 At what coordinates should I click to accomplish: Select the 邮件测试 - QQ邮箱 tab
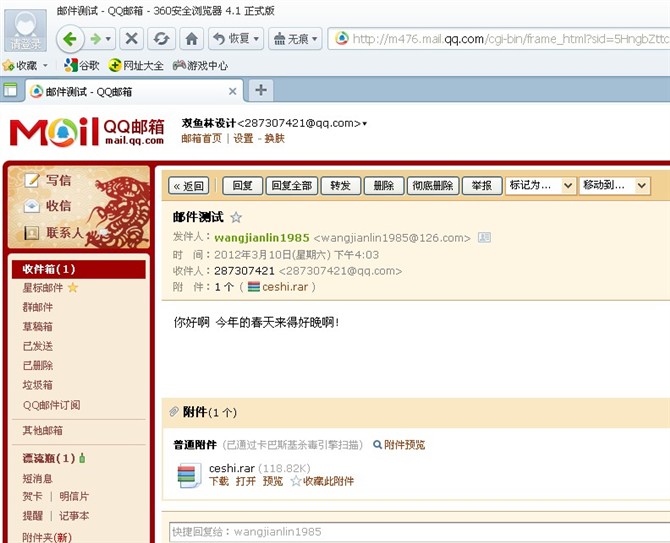pos(134,91)
